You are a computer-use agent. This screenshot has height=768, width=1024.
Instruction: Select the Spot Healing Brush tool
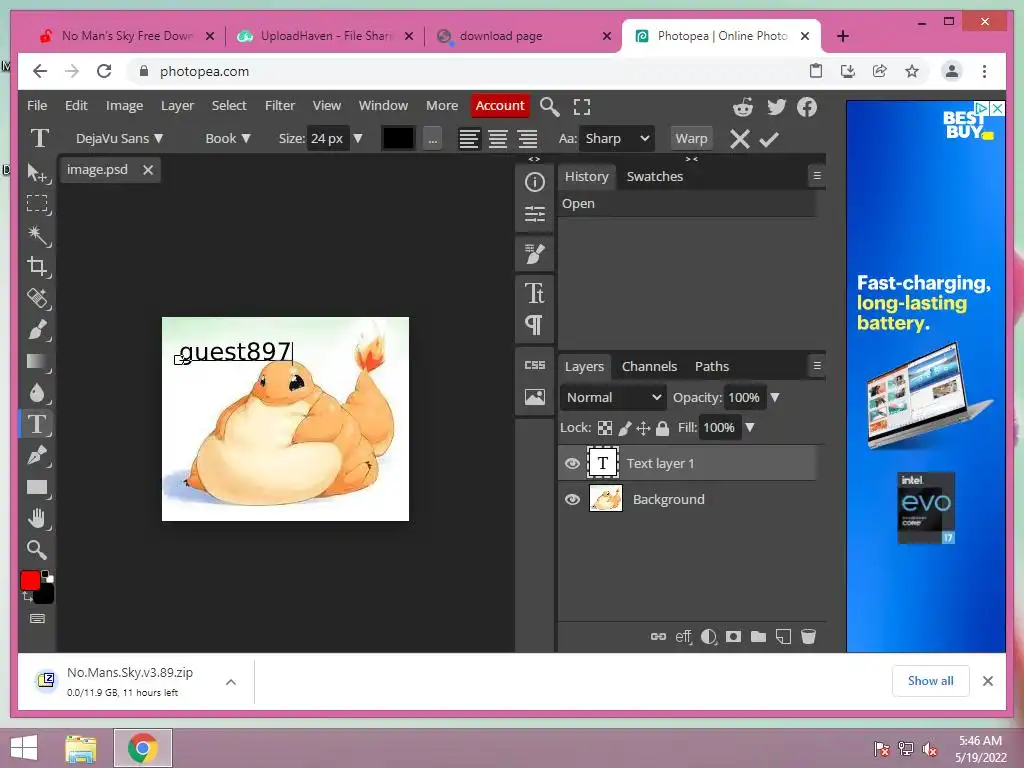click(x=37, y=298)
